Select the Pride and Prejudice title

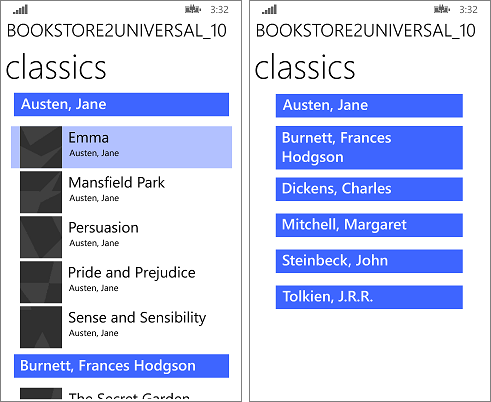132,273
